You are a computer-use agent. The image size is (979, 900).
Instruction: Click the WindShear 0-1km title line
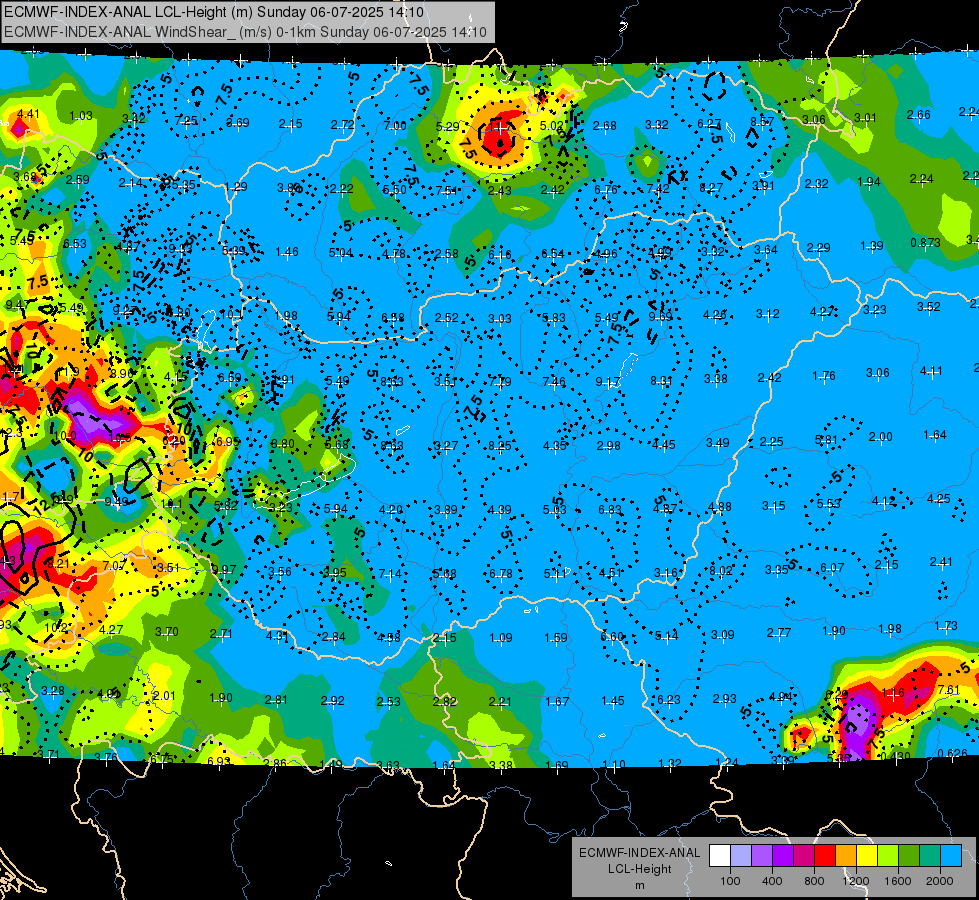[x=245, y=32]
